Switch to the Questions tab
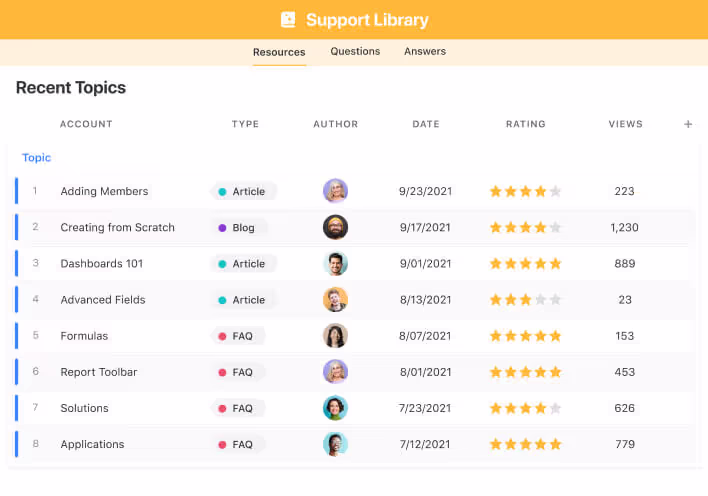The width and height of the screenshot is (708, 496). 355,51
